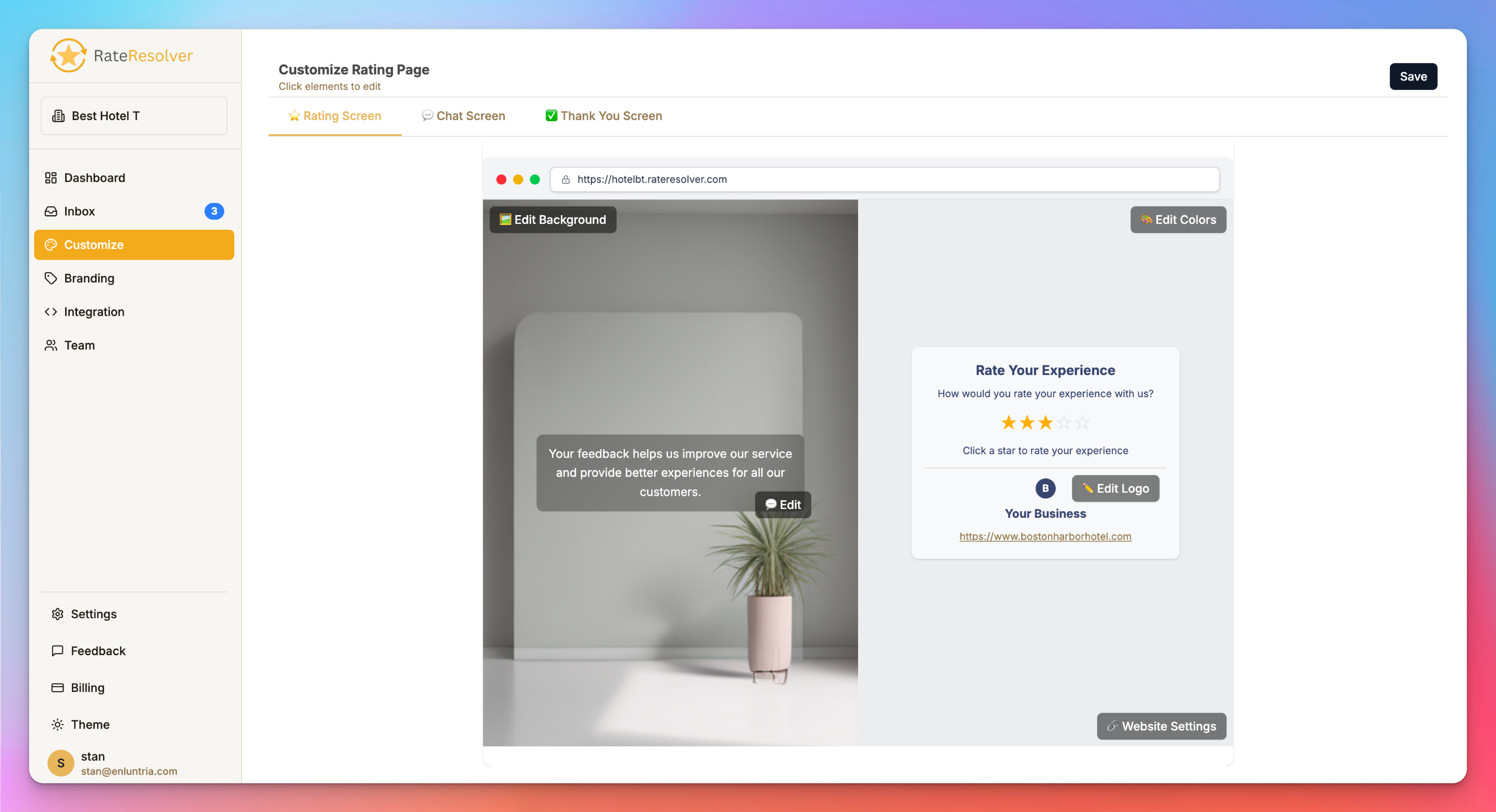Click the preview URL address field
This screenshot has width=1496, height=812.
884,179
